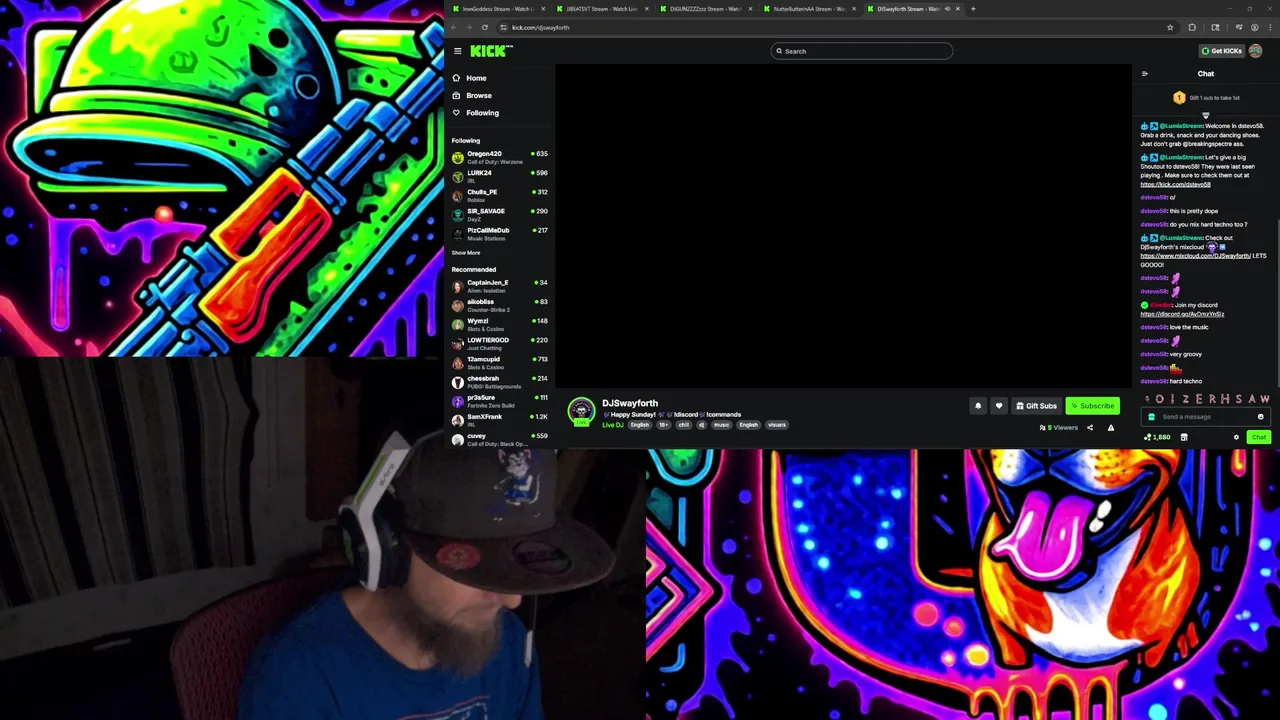Open the LOWTIERGOD recommended channel

pos(500,343)
